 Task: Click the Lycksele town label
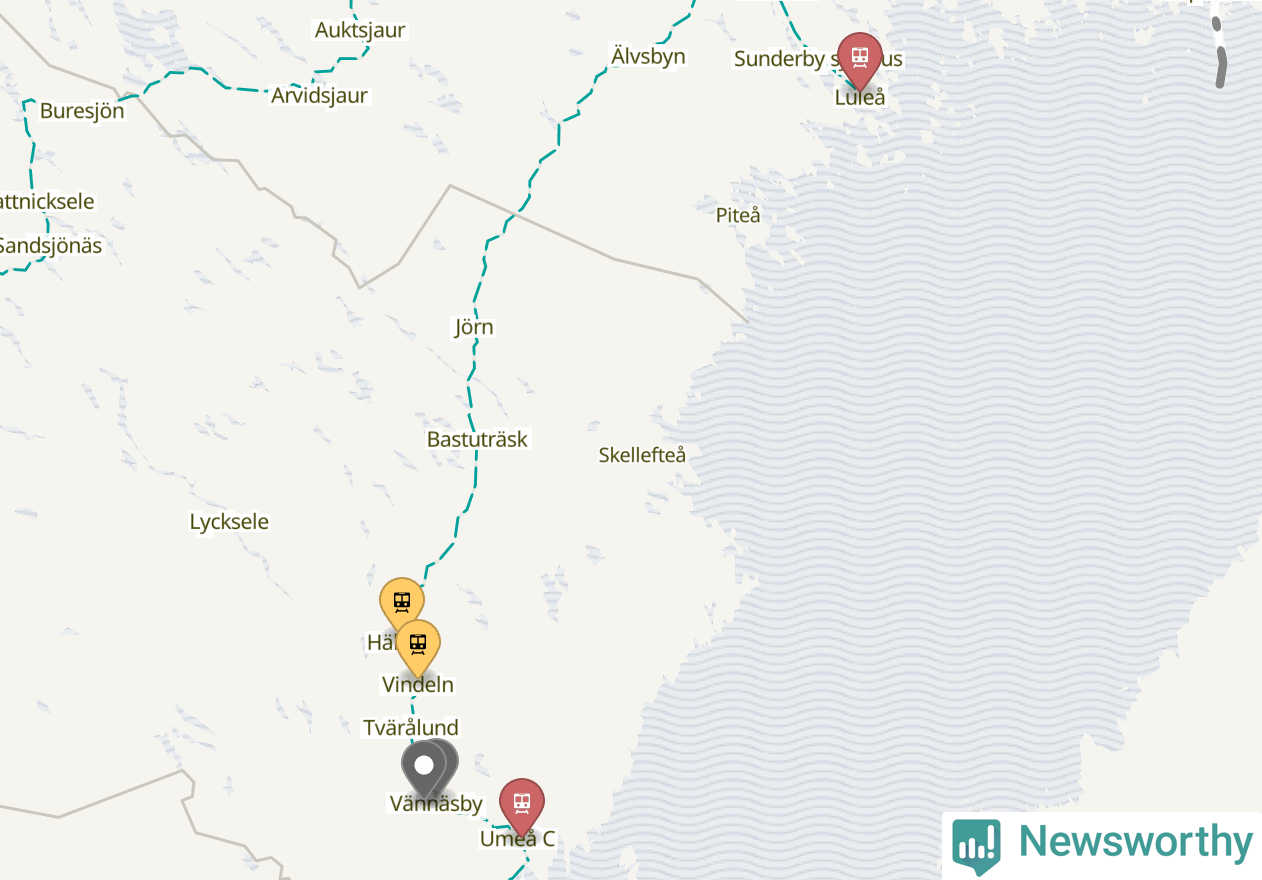(x=229, y=522)
